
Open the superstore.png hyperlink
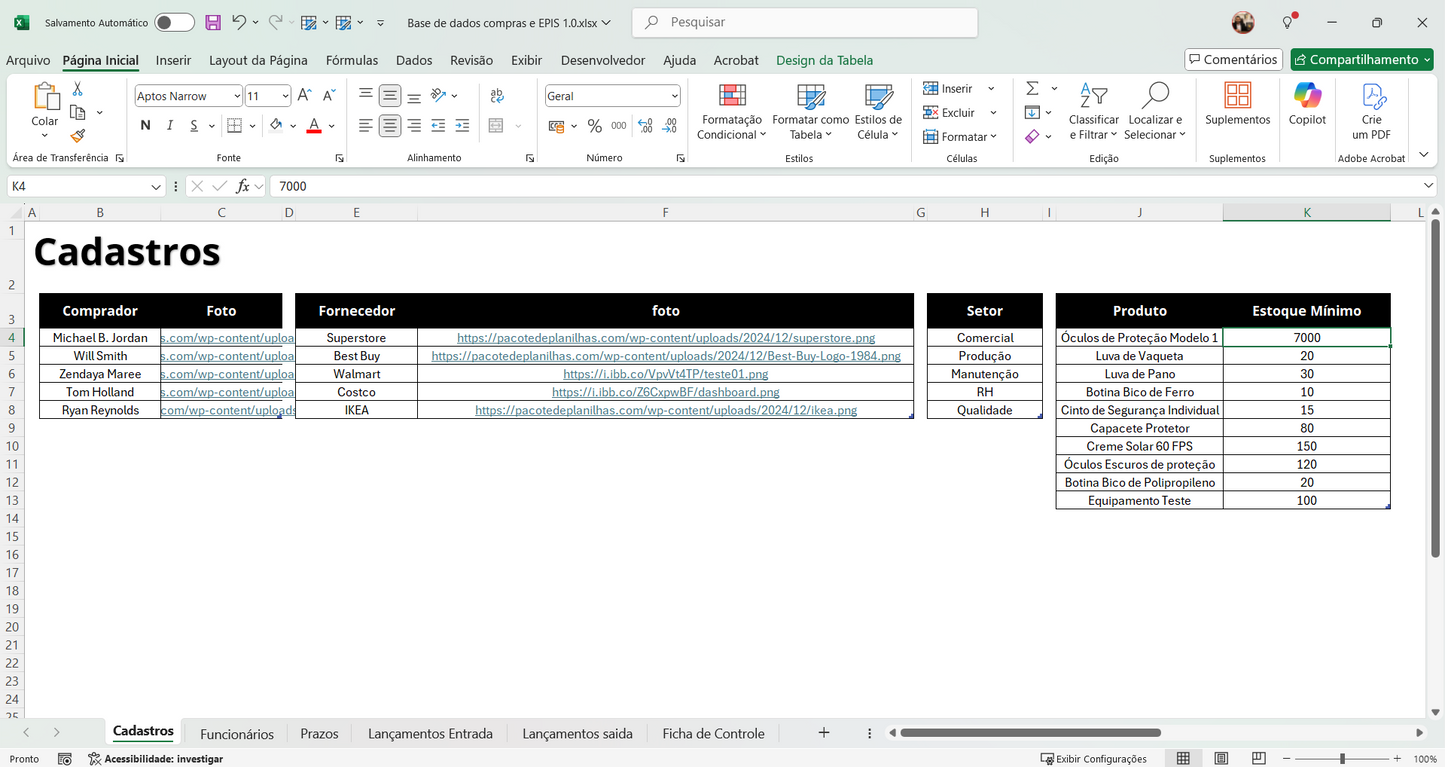tap(665, 337)
